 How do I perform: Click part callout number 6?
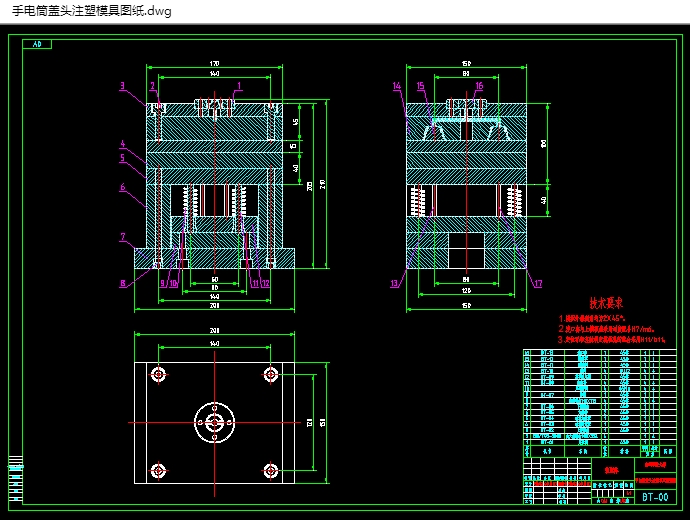click(x=122, y=187)
